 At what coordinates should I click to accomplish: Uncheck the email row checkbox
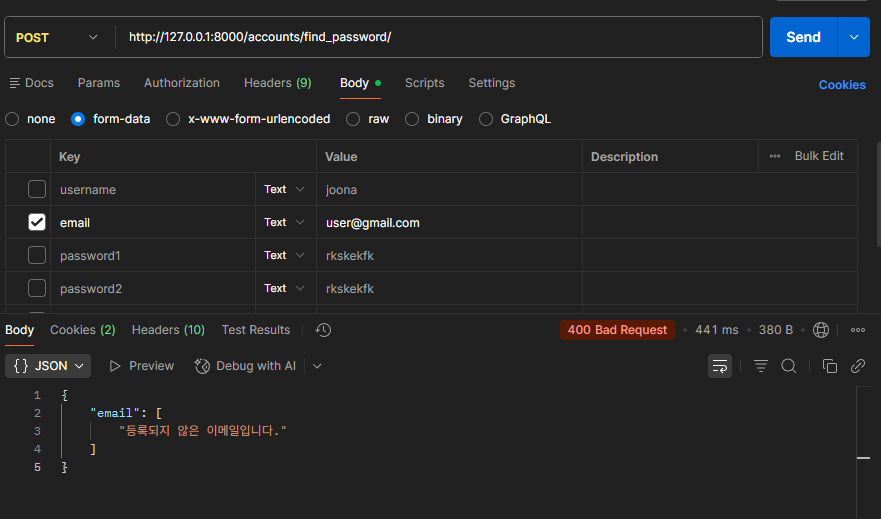(37, 222)
